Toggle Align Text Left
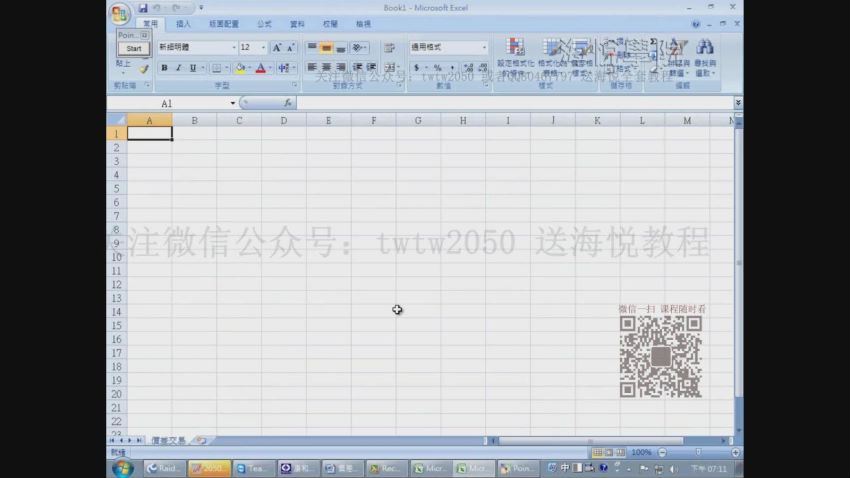The width and height of the screenshot is (850, 478). coord(312,67)
